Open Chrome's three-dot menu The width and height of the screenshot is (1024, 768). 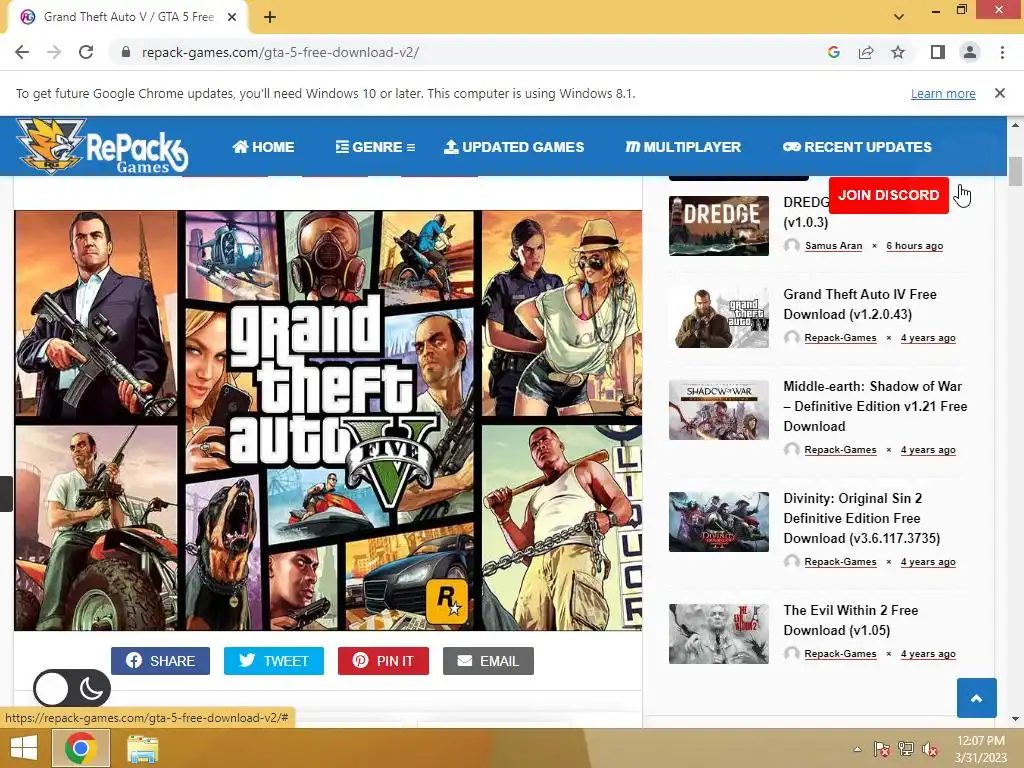1002,52
